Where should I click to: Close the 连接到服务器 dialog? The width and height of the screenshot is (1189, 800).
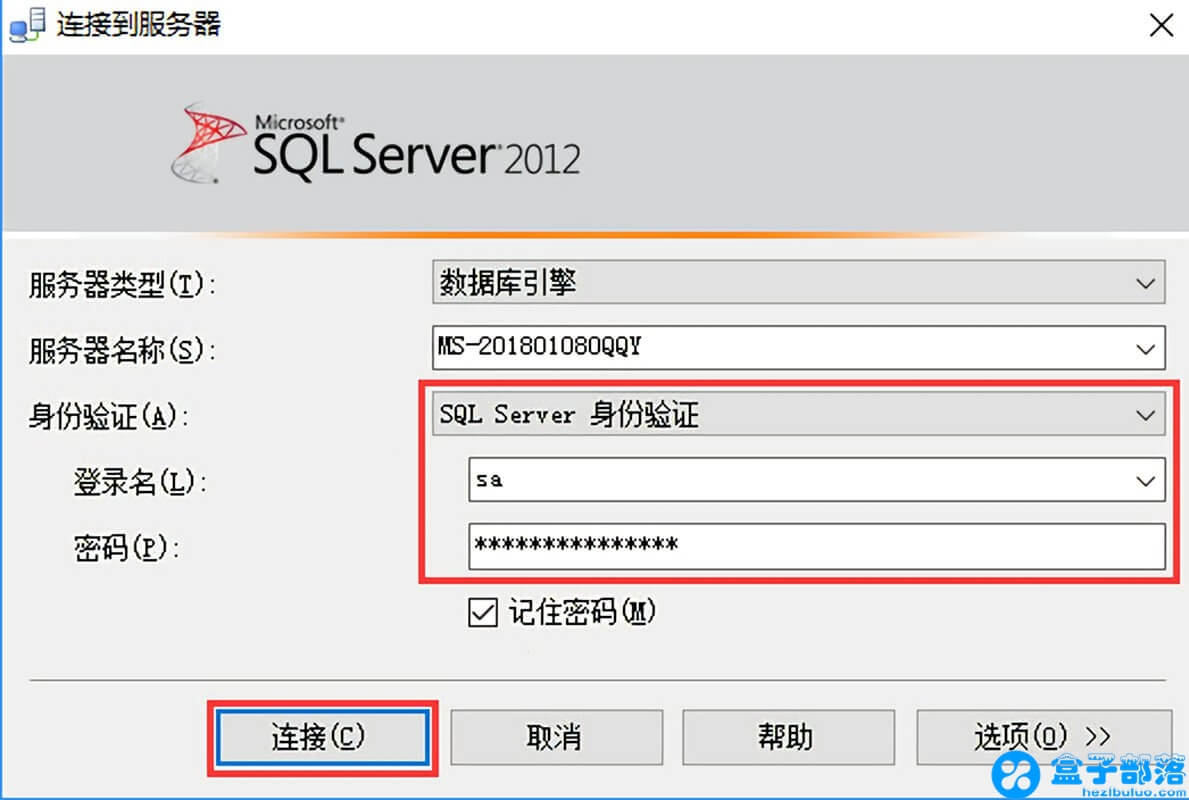pyautogui.click(x=1161, y=25)
